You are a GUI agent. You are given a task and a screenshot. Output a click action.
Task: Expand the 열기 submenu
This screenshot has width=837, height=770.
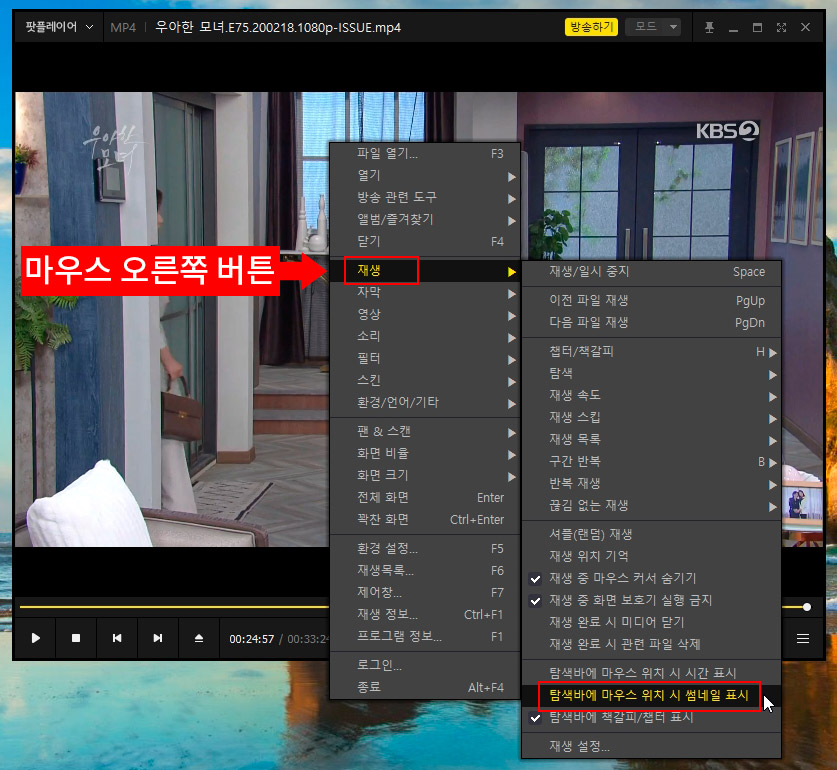[425, 176]
